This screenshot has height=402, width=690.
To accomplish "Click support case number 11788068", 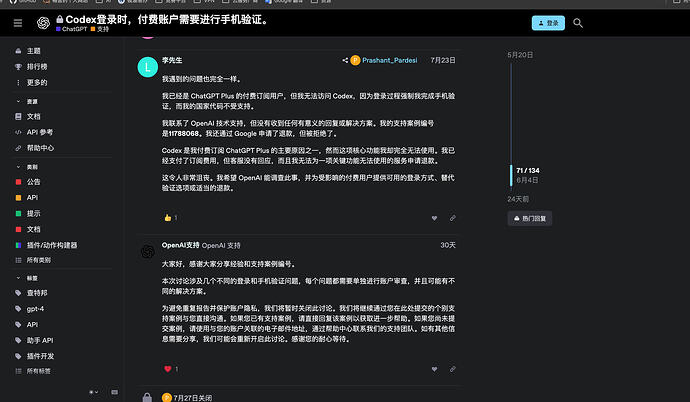I will [x=184, y=134].
